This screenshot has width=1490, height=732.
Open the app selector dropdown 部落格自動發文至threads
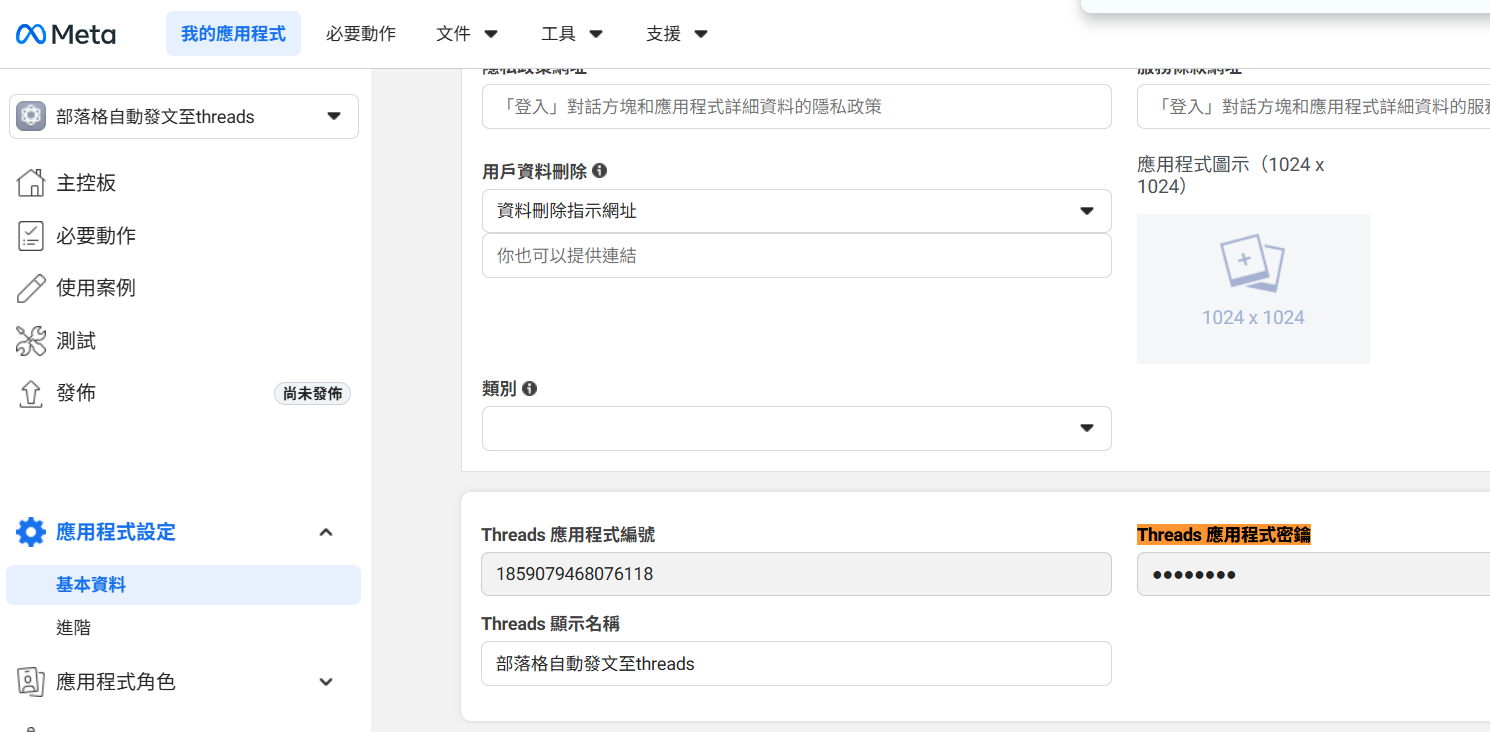[x=184, y=117]
